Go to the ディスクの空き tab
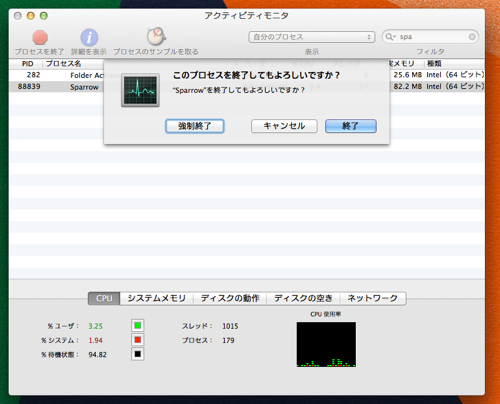500x404 pixels. click(x=303, y=298)
